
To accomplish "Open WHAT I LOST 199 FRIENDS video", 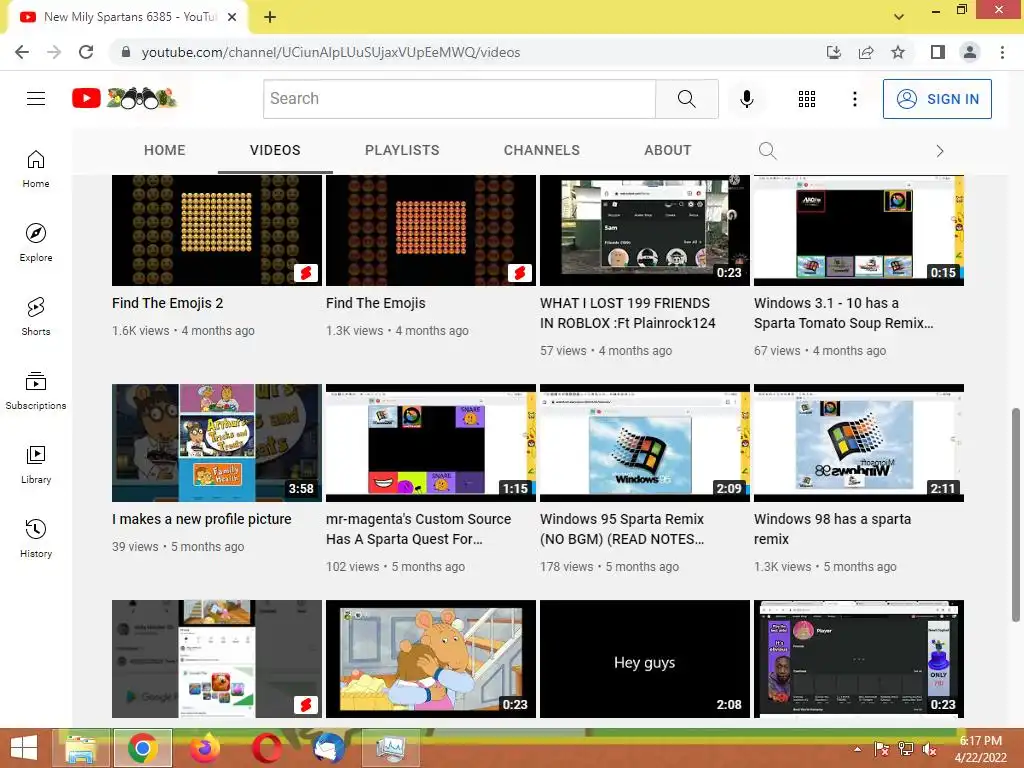I will (x=628, y=313).
